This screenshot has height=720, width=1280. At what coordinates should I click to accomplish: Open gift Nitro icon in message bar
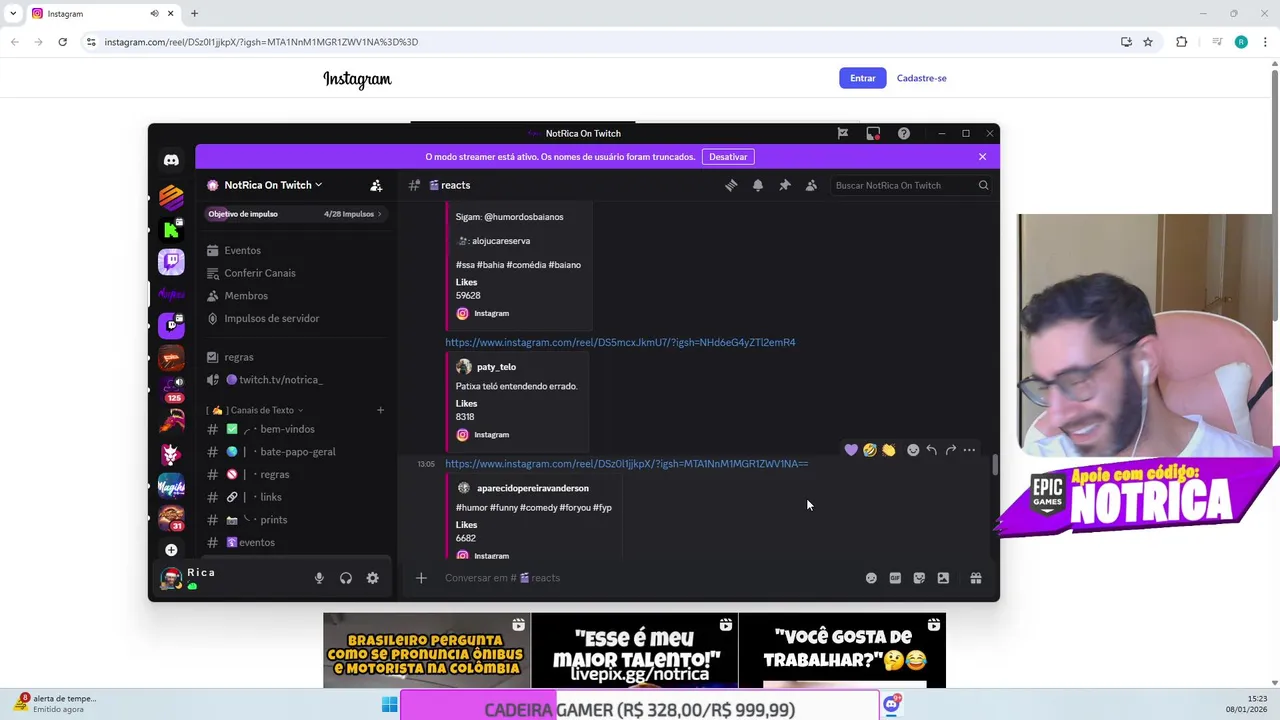976,578
